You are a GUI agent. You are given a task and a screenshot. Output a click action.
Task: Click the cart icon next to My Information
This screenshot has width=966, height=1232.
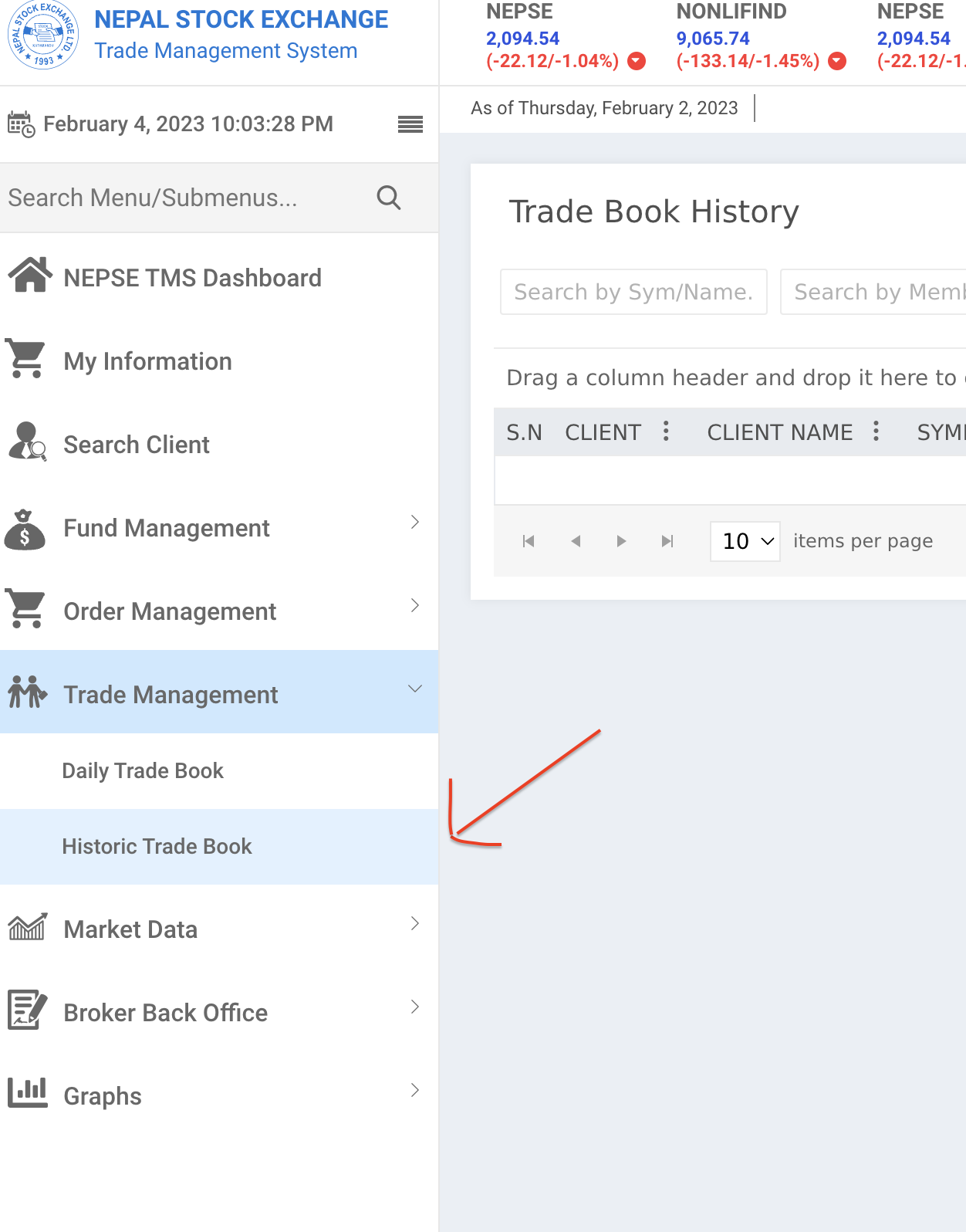tap(26, 359)
